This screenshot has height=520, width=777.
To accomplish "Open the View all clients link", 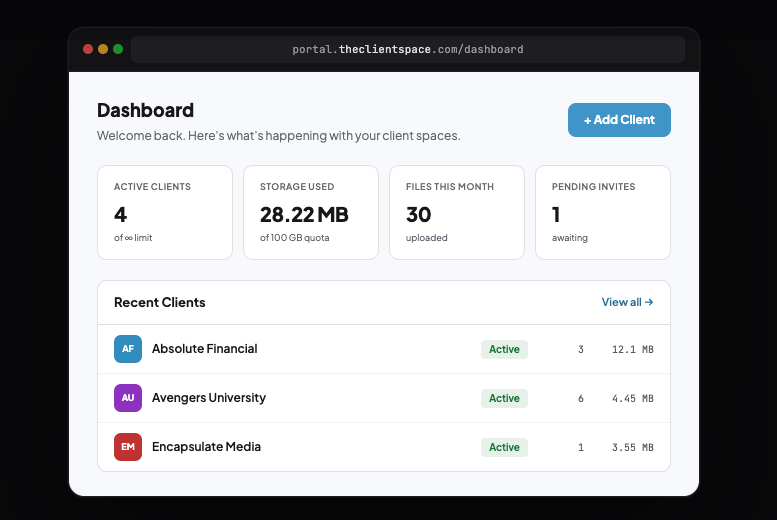I will (x=627, y=302).
